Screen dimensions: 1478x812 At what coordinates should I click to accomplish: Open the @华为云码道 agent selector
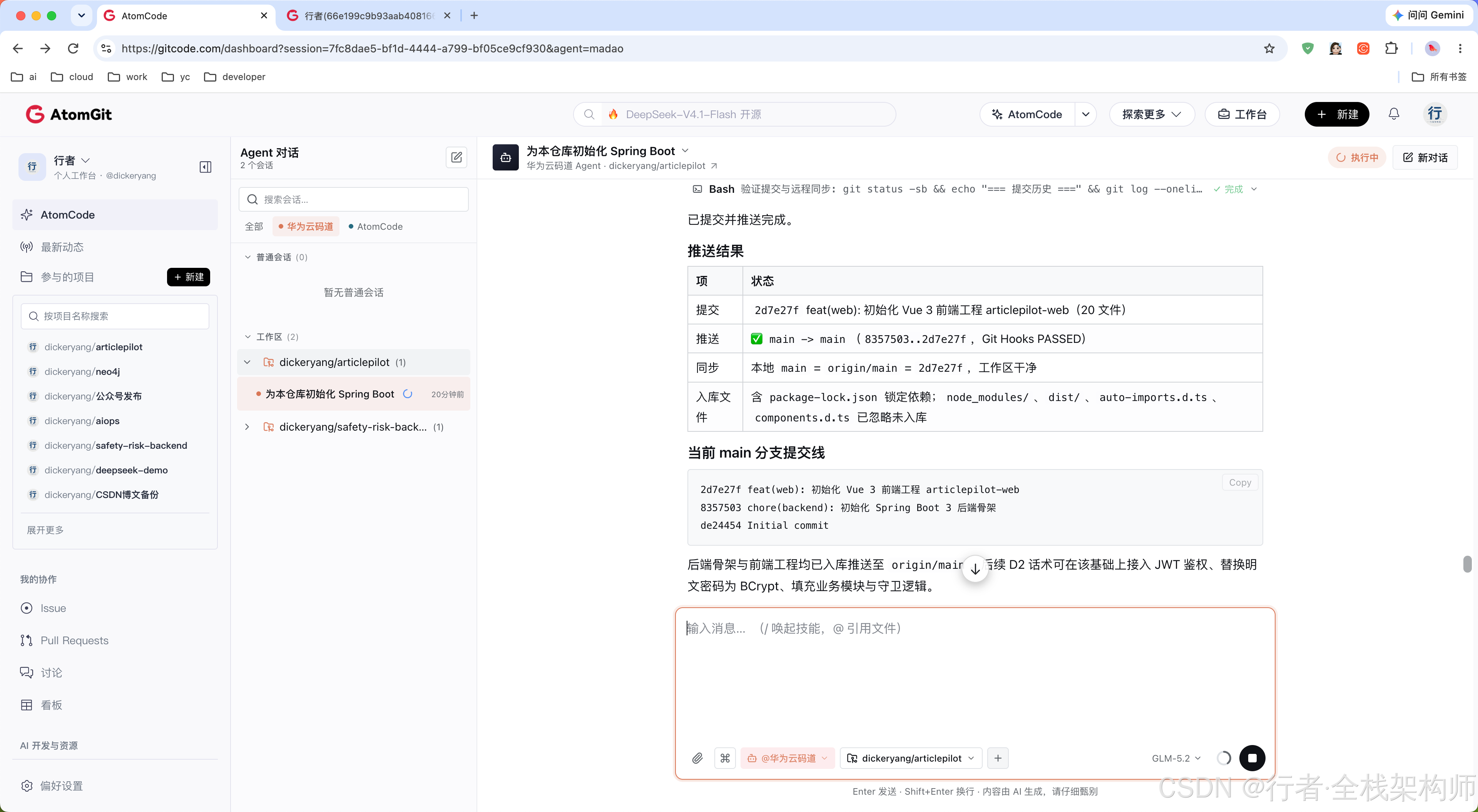(x=787, y=758)
